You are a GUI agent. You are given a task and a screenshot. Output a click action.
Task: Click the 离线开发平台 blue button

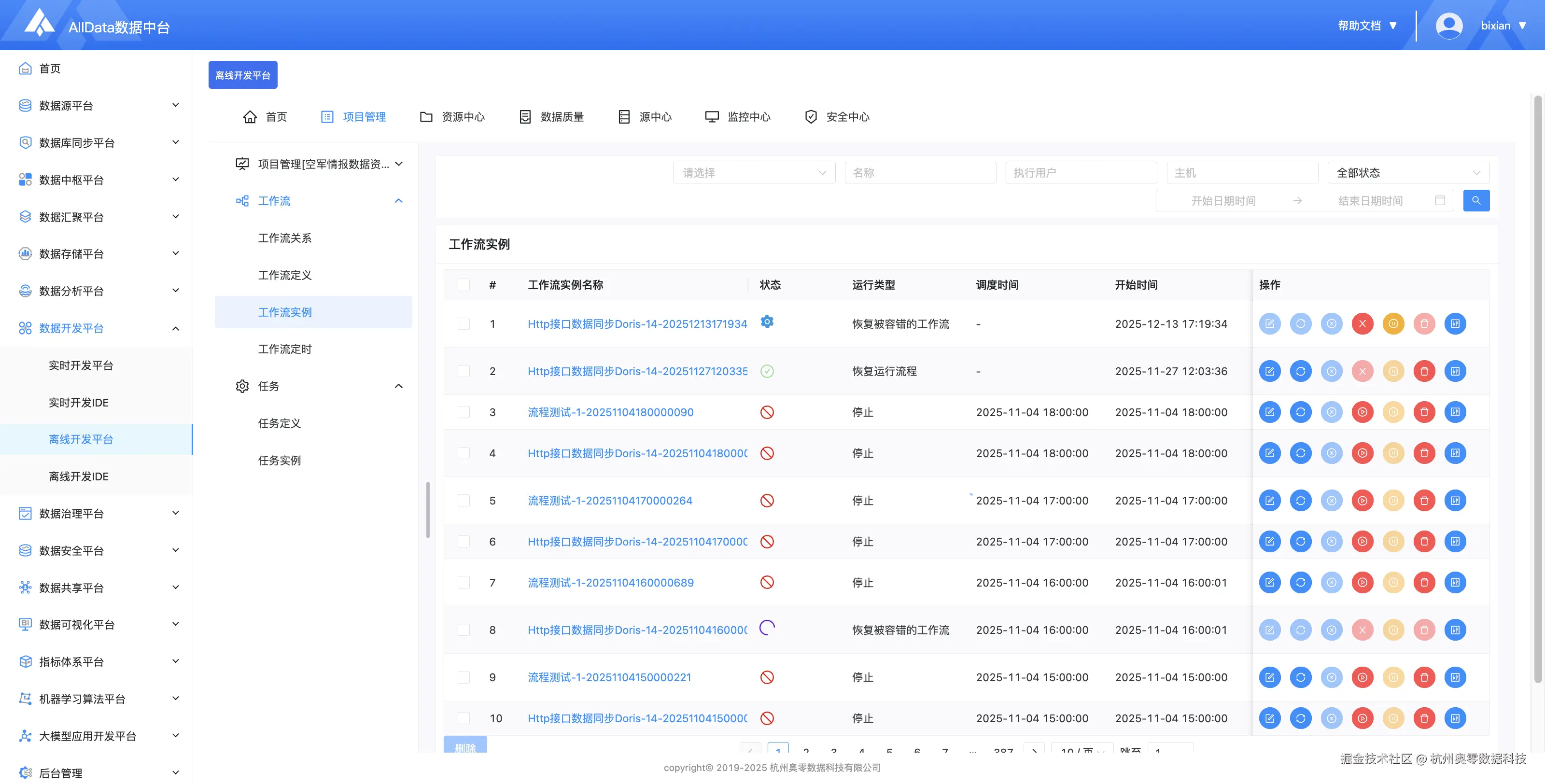[x=242, y=75]
